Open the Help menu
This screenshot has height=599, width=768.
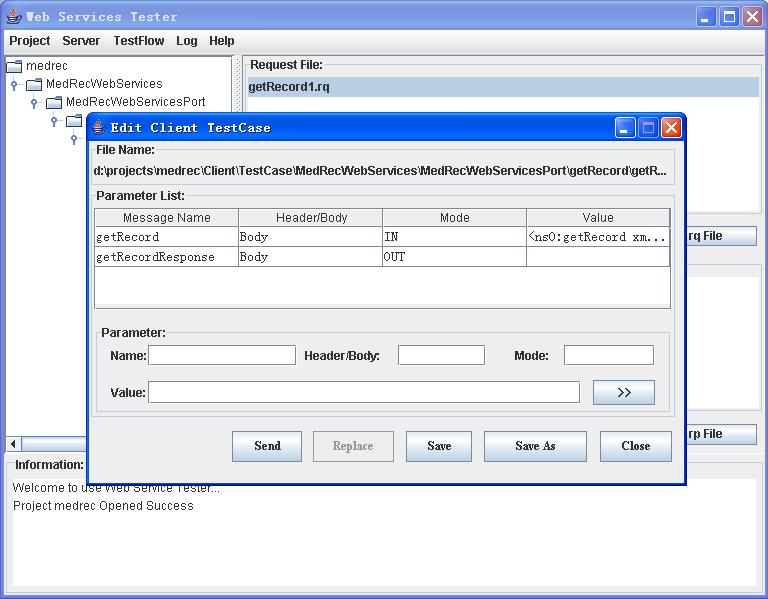point(221,41)
